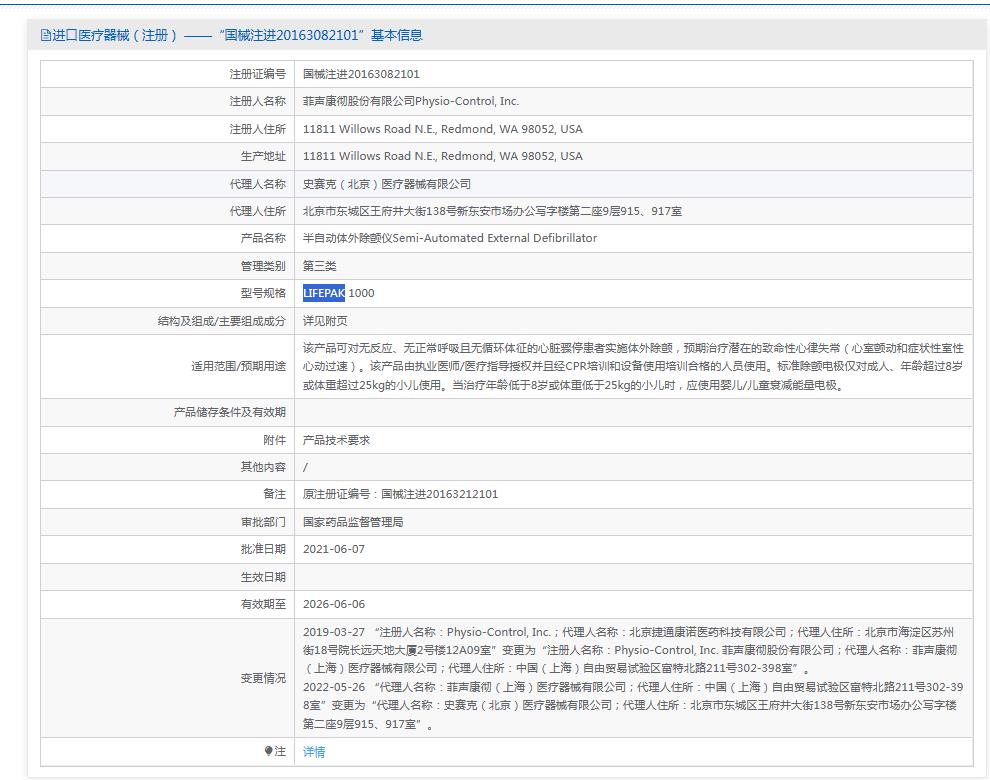
Task: Click the bulb icon next to 注
Action: point(268,751)
